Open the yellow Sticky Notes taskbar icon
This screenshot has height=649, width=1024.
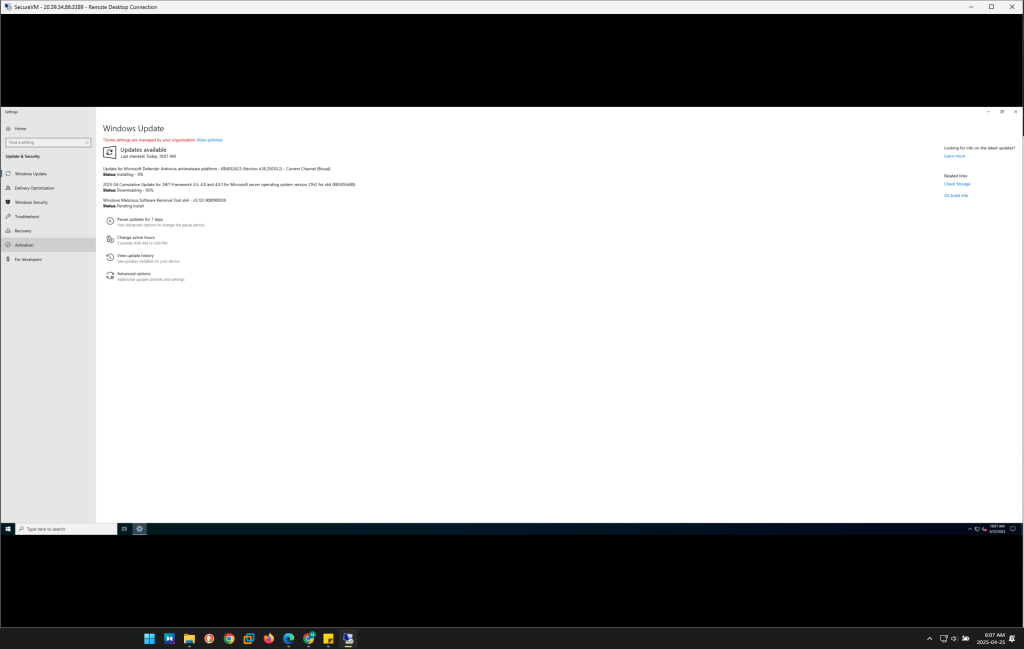pyautogui.click(x=328, y=639)
